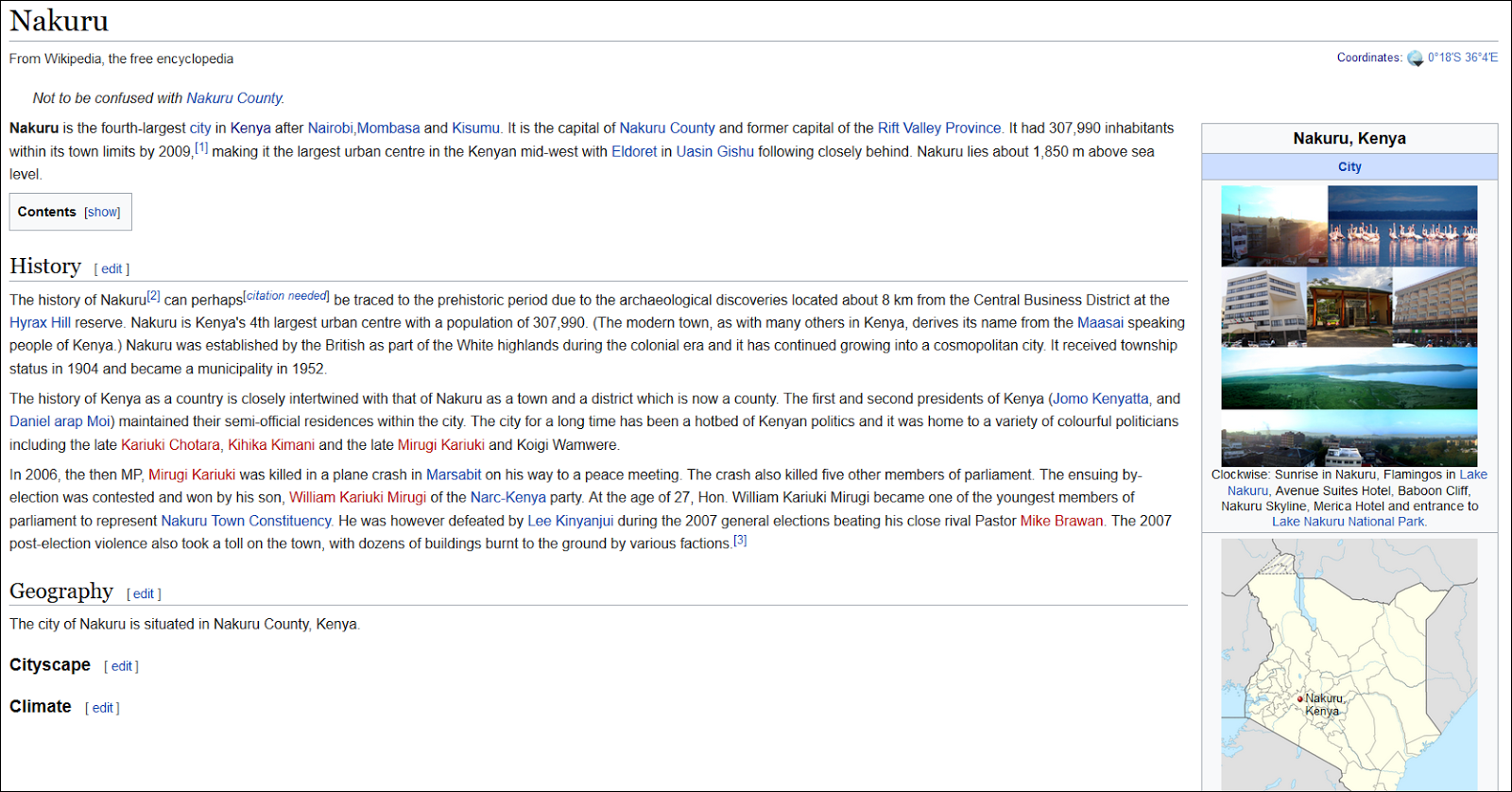Click the citation needed tag

click(286, 296)
